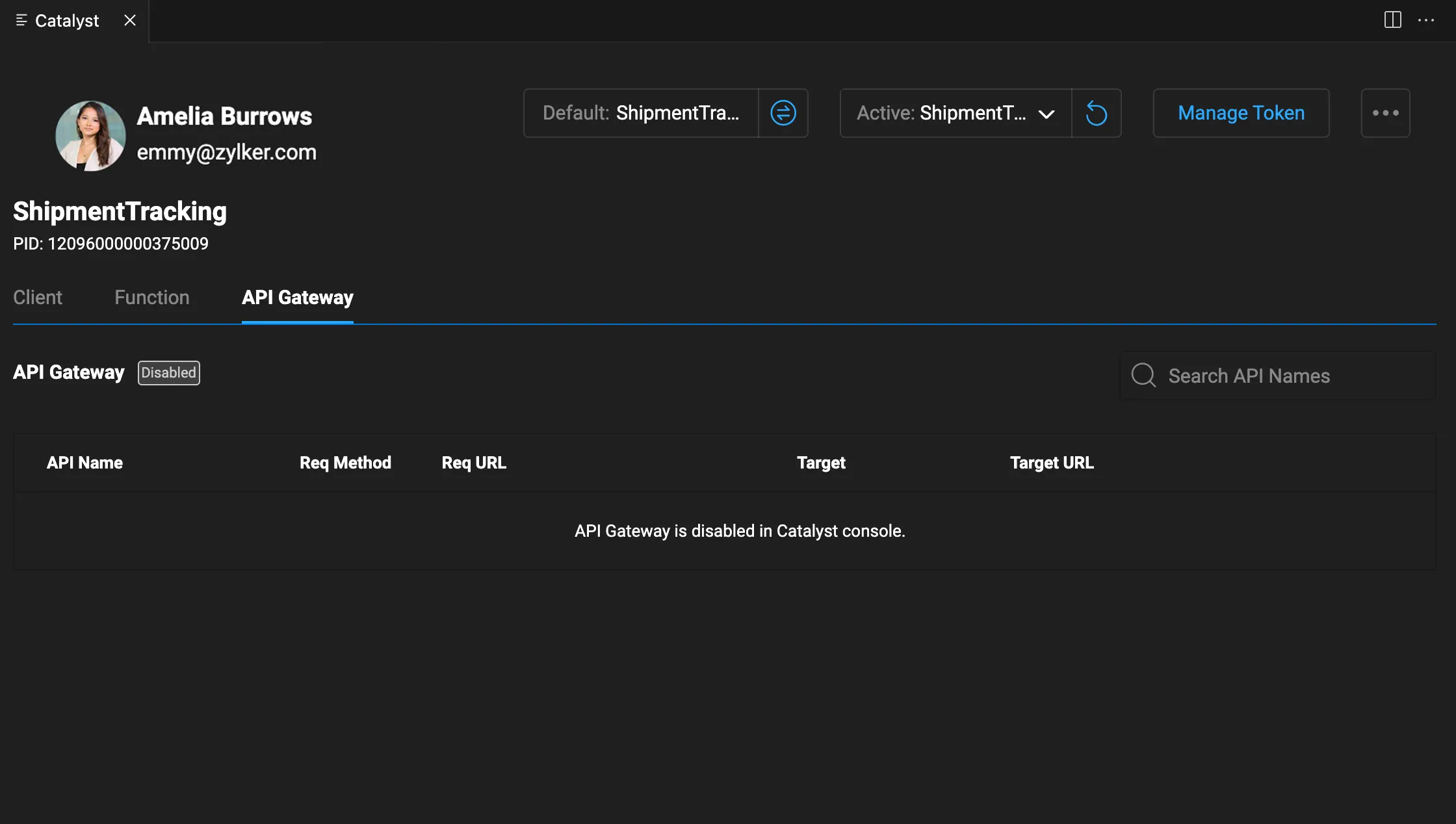Viewport: 1456px width, 824px height.
Task: Focus the Search API Names field
Action: tap(1278, 376)
